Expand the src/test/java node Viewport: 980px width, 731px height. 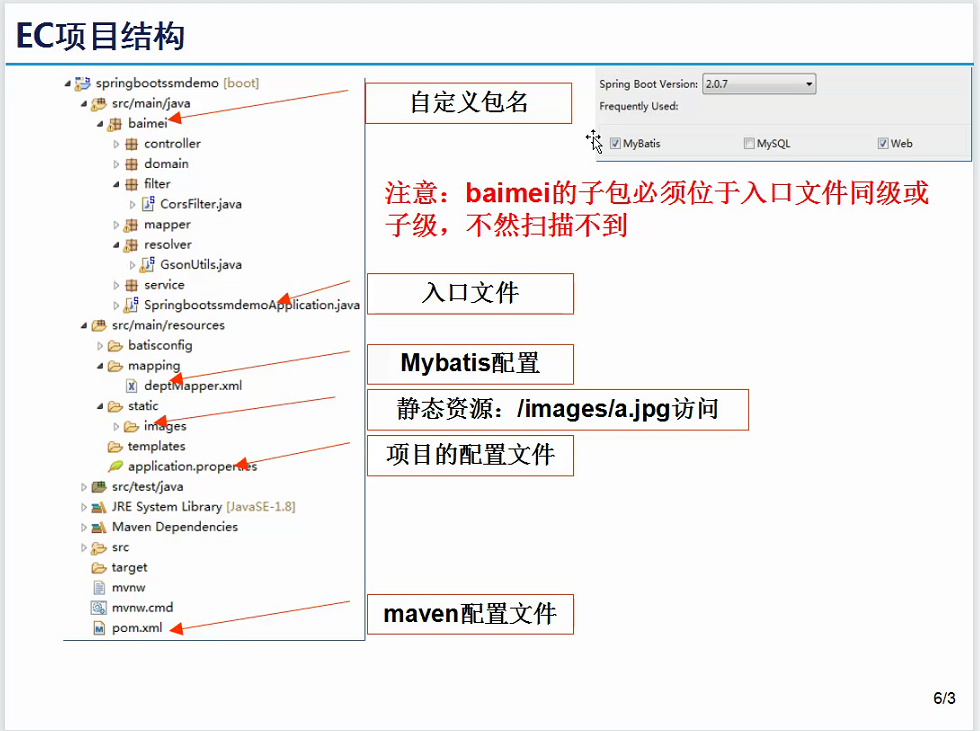click(84, 487)
